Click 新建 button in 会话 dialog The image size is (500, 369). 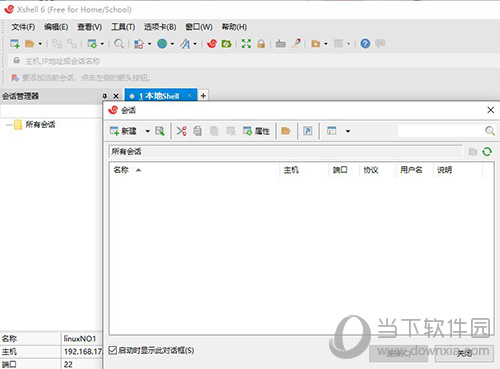pos(123,131)
